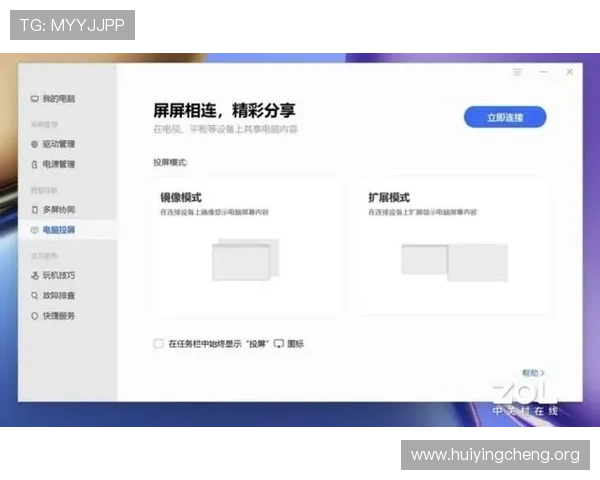Open the hamburger menu in title bar
The width and height of the screenshot is (600, 480).
(x=517, y=72)
